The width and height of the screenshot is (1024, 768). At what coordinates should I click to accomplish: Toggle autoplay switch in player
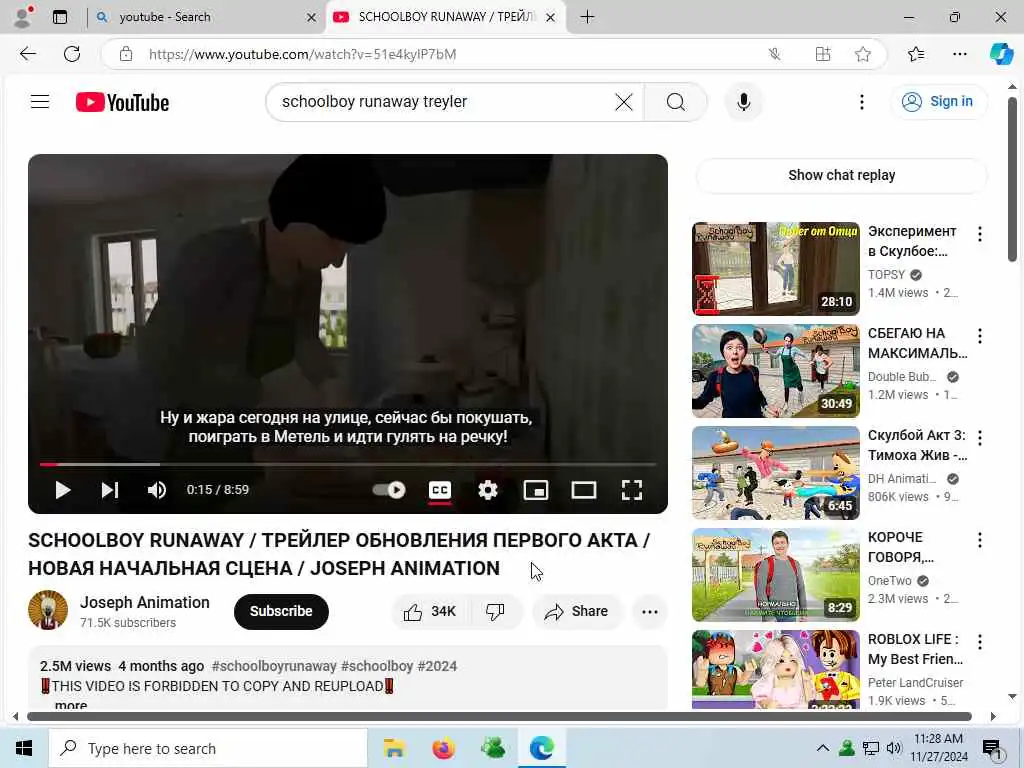(x=389, y=490)
